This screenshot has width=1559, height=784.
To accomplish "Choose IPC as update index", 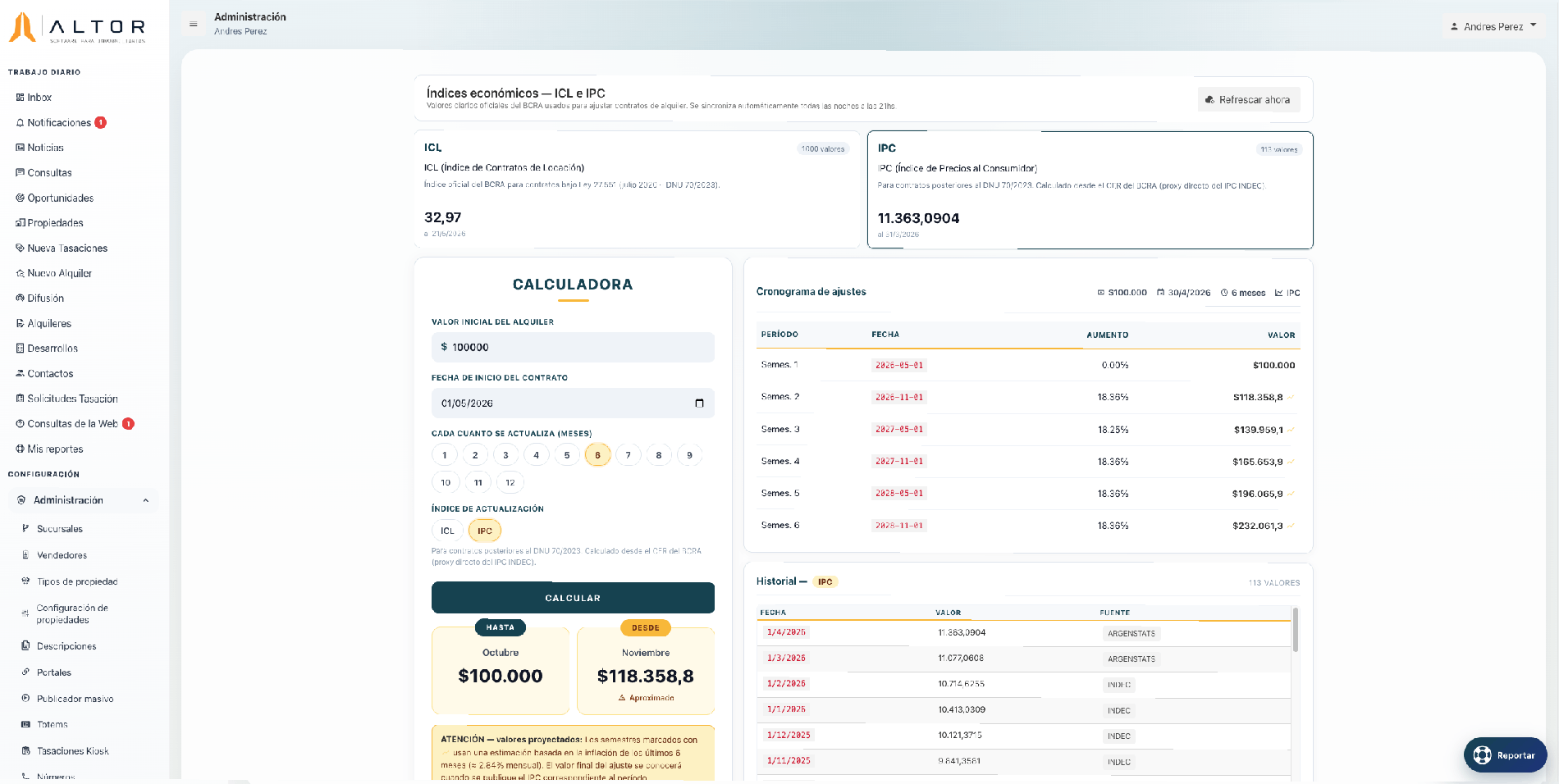I will pyautogui.click(x=485, y=531).
